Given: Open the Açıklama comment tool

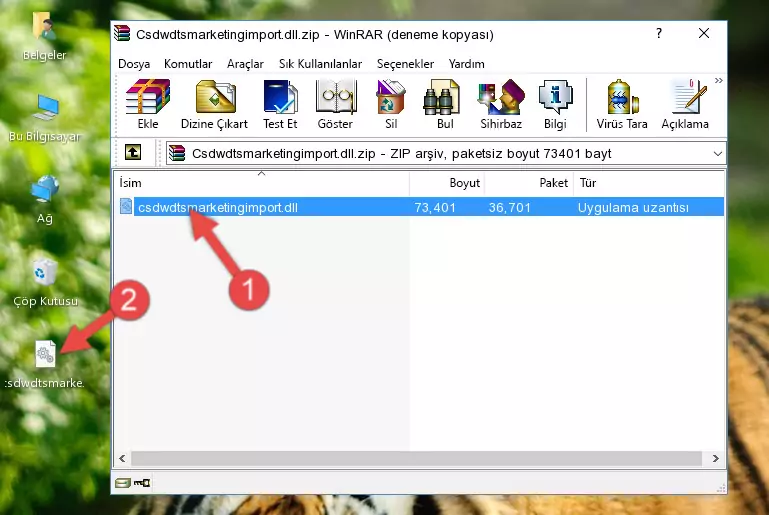Looking at the screenshot, I should click(685, 104).
